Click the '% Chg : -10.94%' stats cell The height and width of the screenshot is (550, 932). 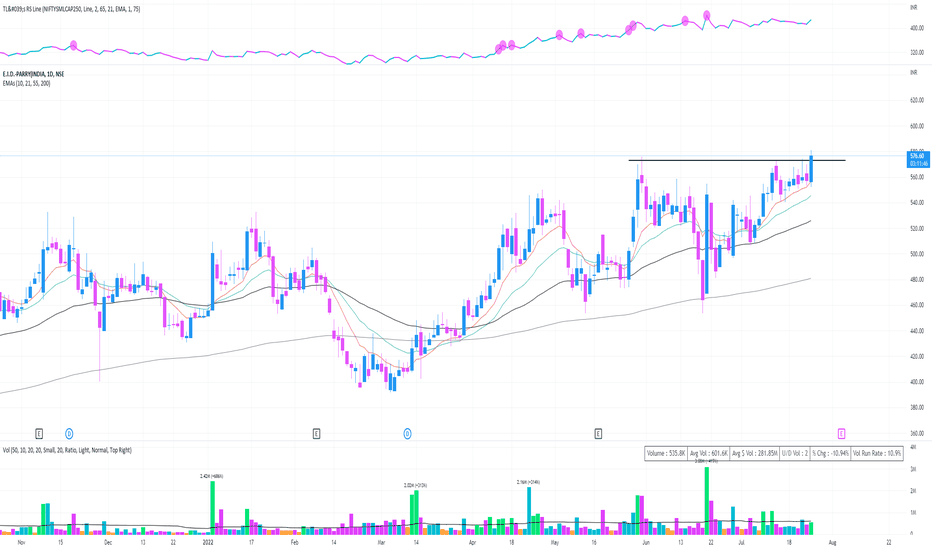(830, 453)
